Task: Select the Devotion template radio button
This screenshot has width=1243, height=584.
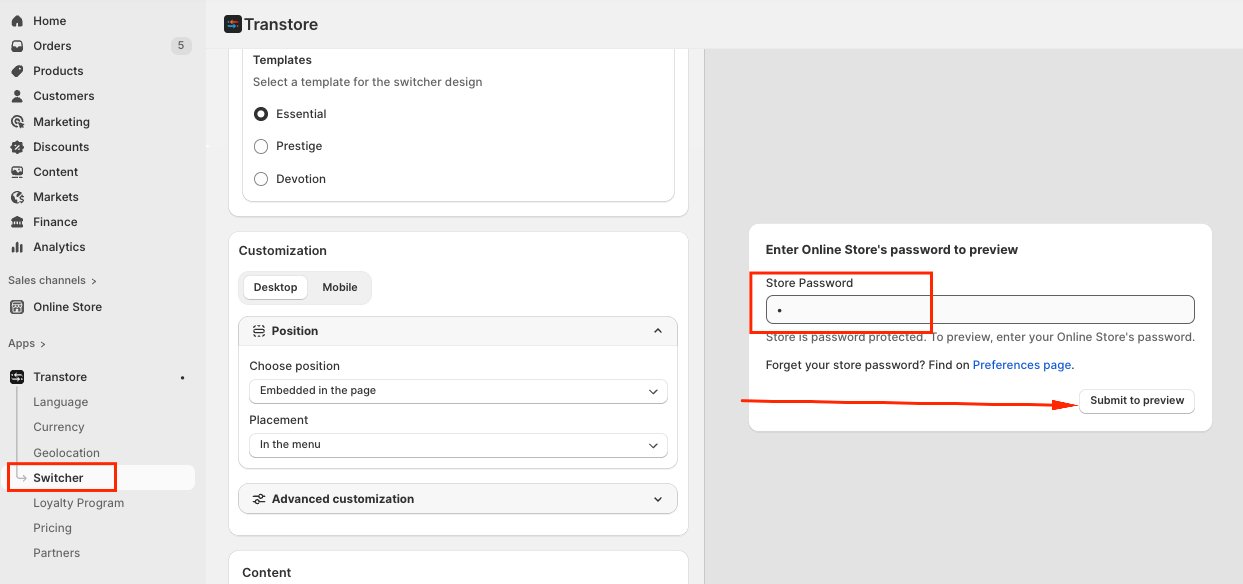Action: (261, 179)
